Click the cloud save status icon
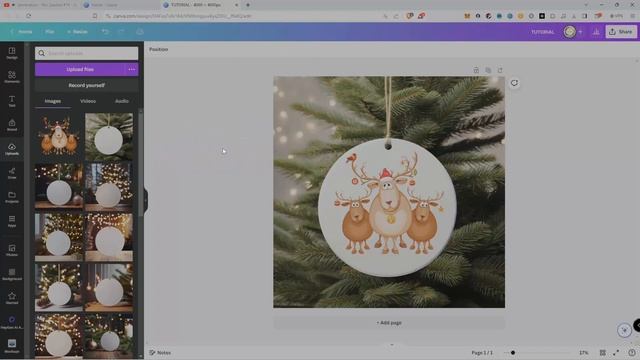640x360 pixels. (x=140, y=31)
